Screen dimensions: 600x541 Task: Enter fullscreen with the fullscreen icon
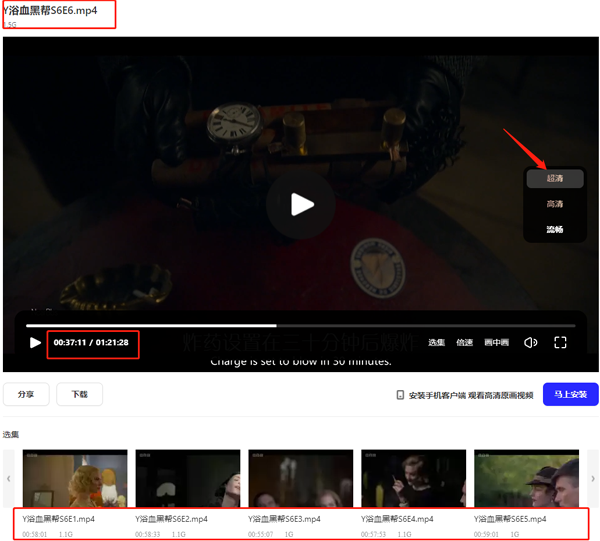(560, 342)
